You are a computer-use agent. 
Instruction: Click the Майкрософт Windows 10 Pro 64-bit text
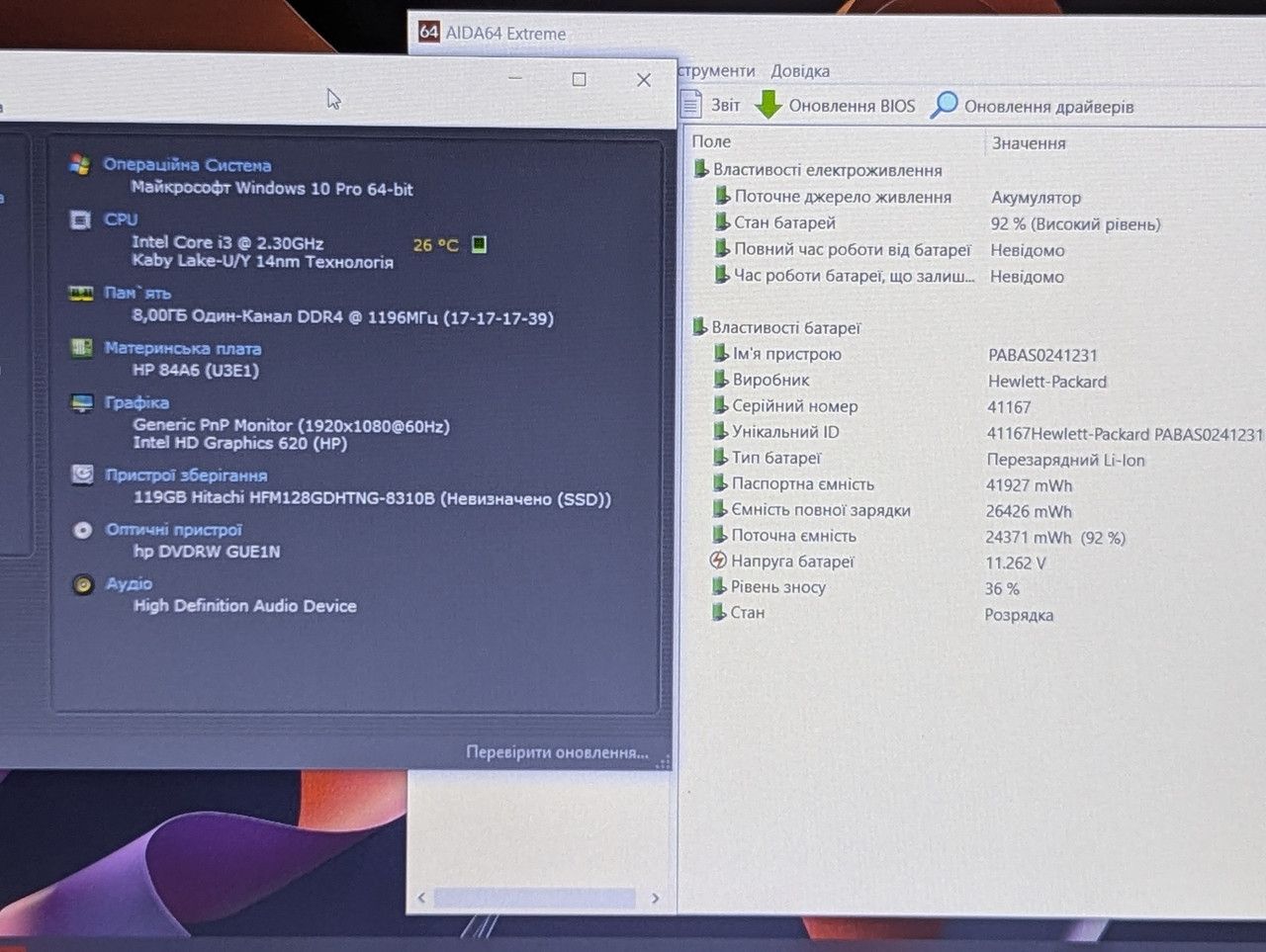point(272,188)
